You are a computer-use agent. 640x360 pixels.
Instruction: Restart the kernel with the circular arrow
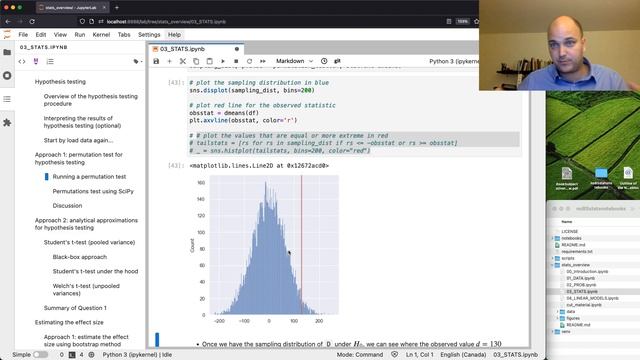point(249,61)
